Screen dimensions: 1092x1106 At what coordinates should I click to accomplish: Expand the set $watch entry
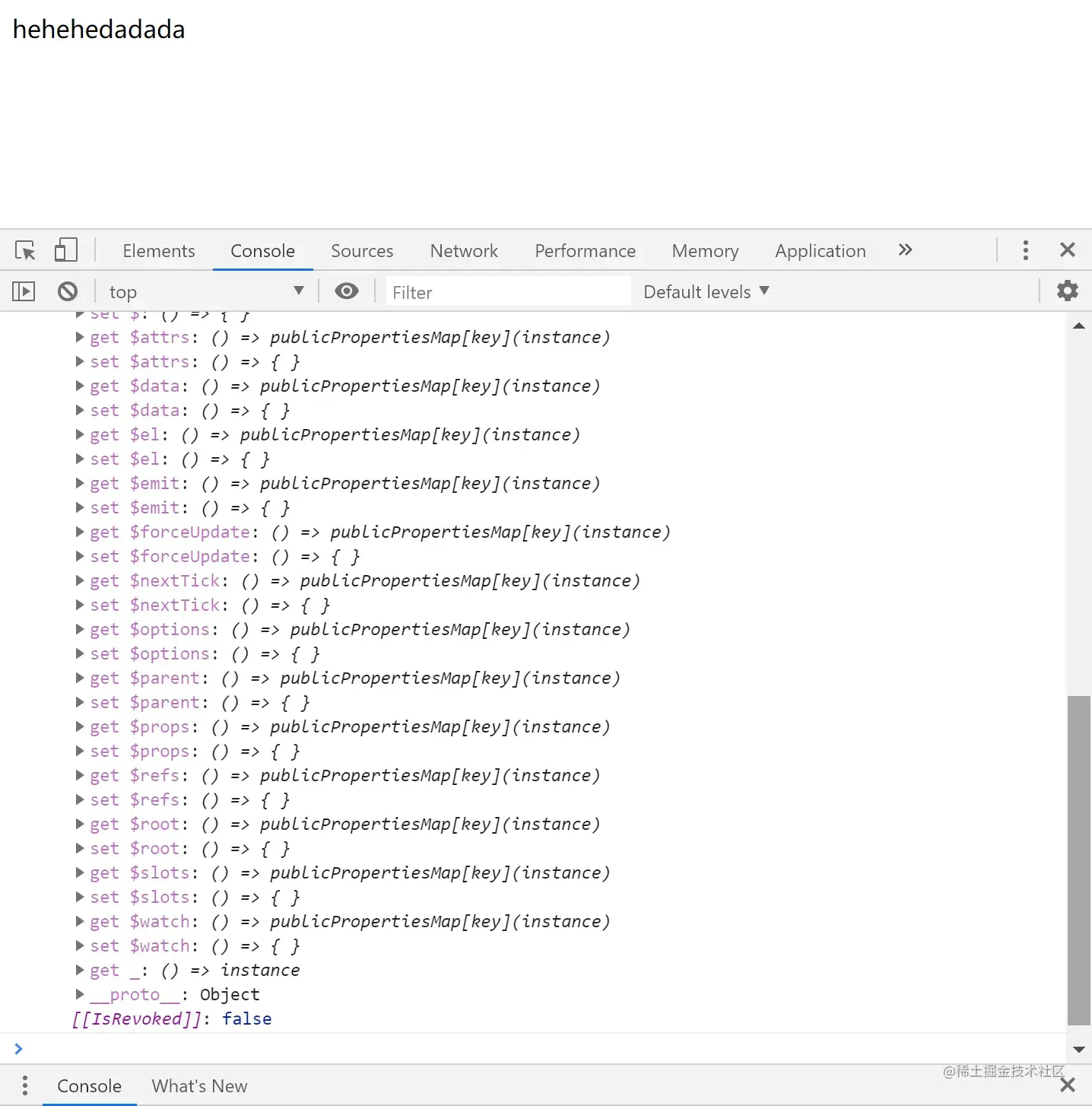coord(80,946)
